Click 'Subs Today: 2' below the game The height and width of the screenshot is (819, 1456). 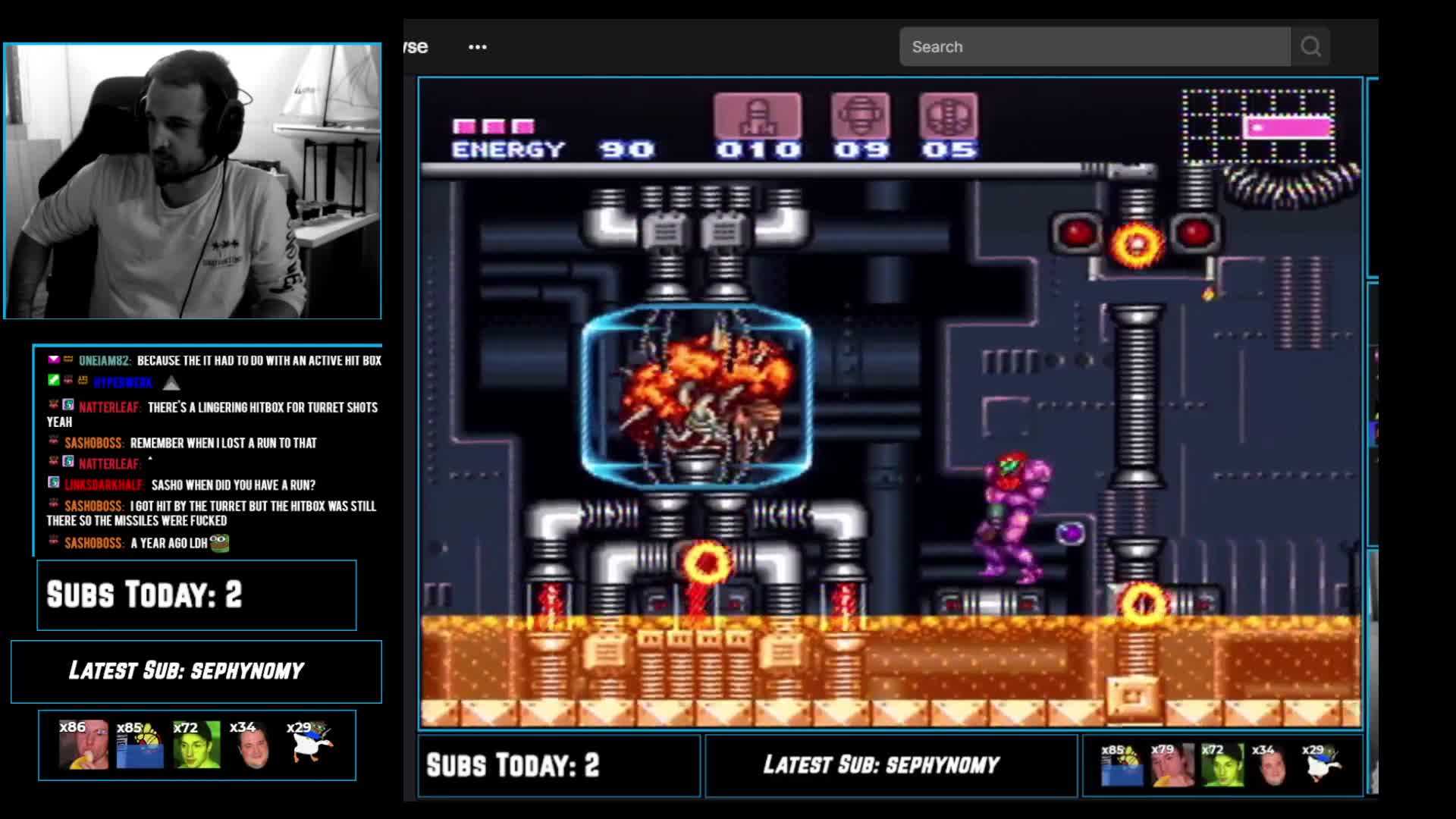559,765
